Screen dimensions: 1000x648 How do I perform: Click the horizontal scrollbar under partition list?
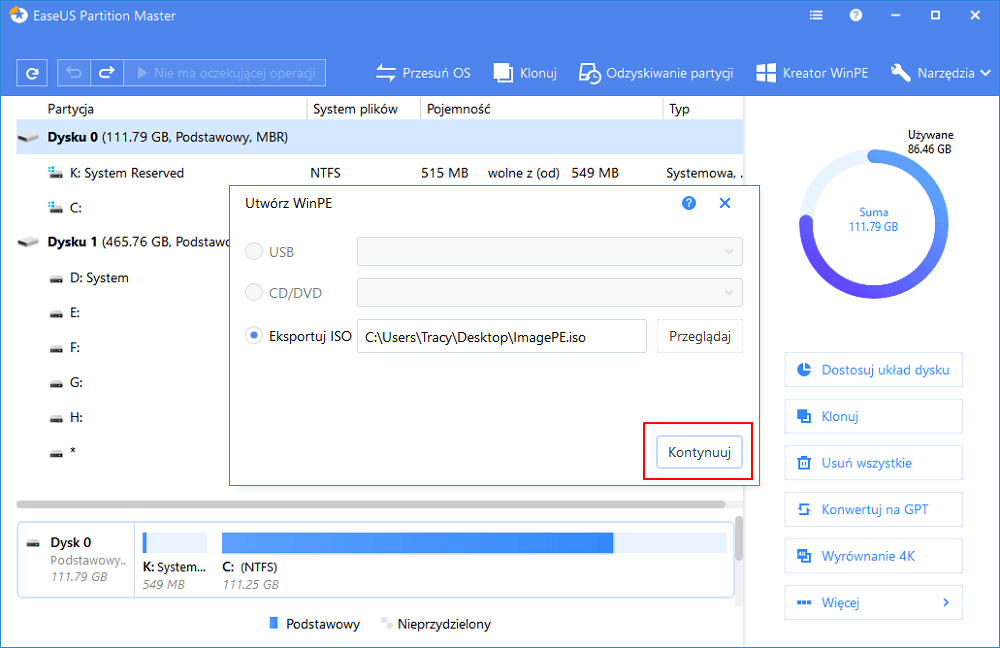coord(371,504)
